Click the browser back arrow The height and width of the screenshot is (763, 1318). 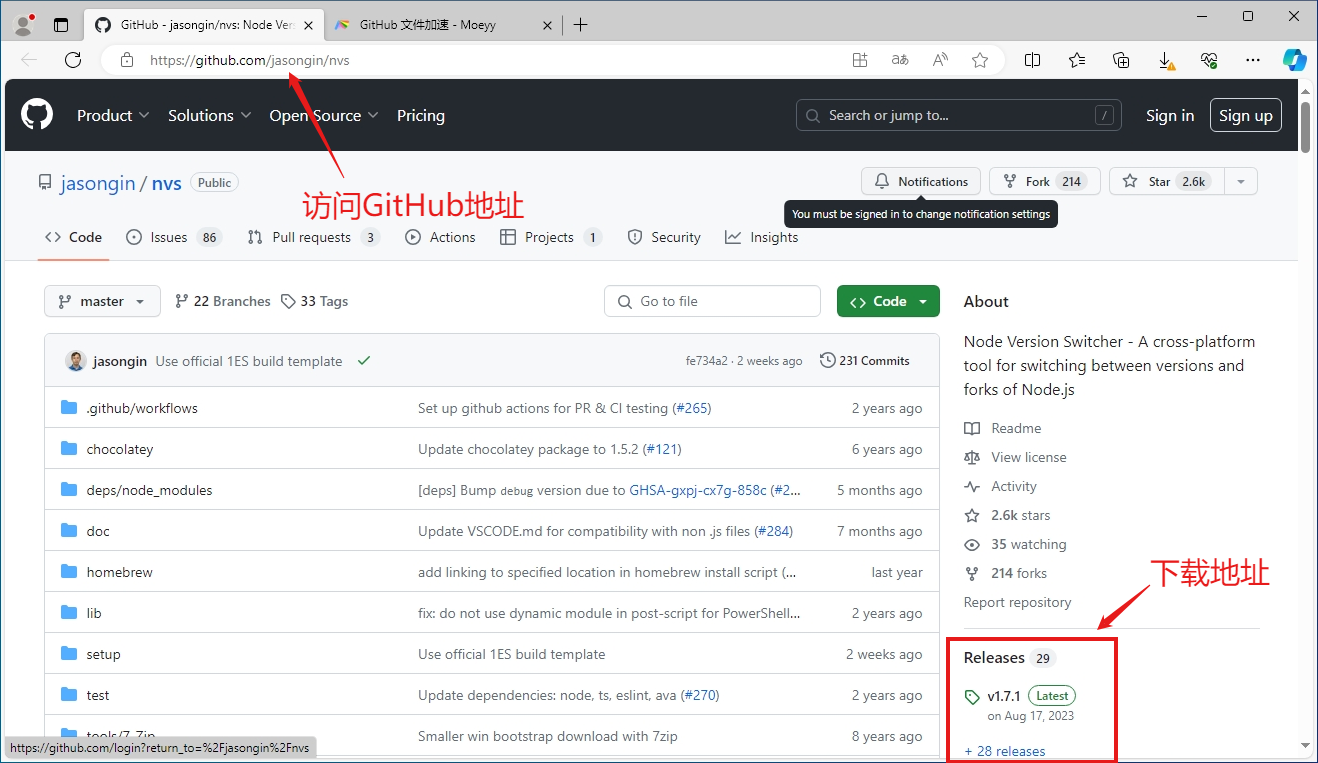point(28,60)
